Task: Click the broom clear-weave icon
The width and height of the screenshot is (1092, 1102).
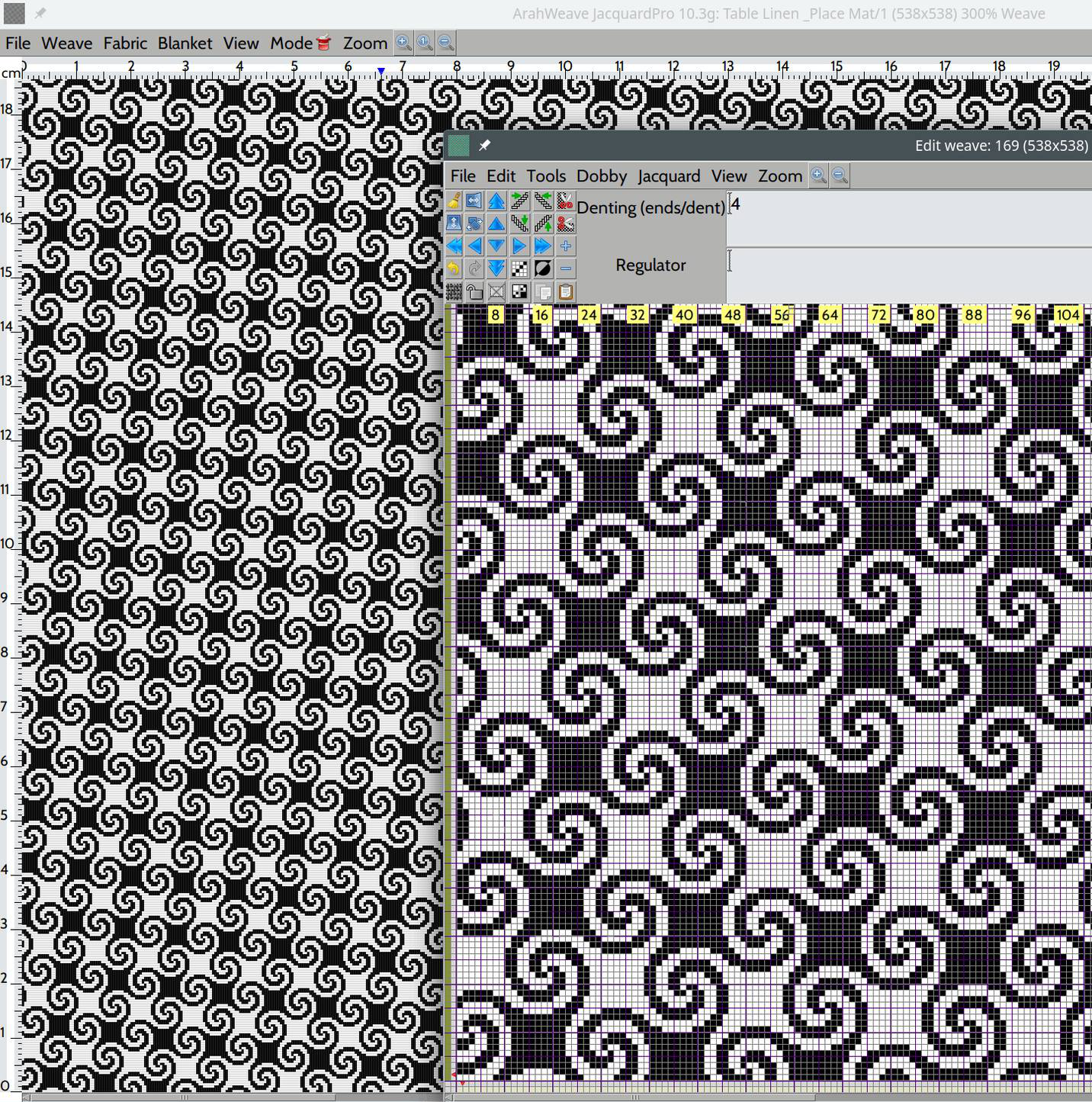Action: [454, 201]
